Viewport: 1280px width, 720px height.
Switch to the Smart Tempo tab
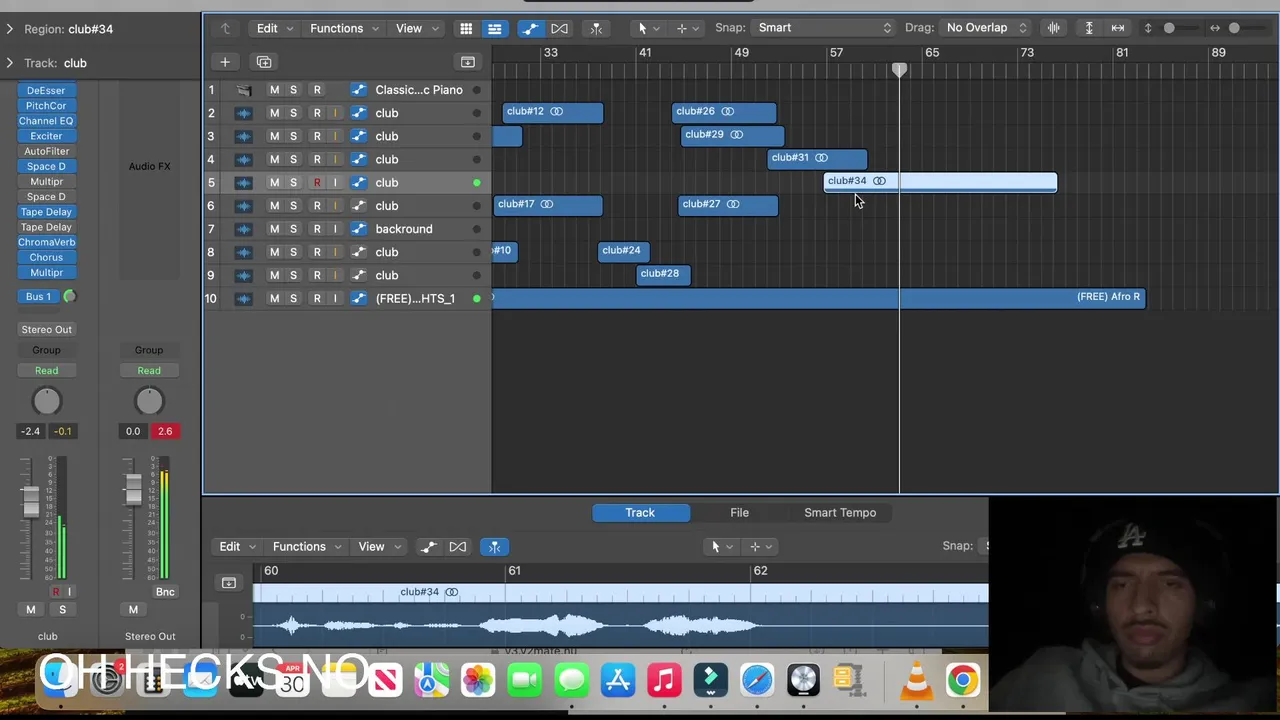pyautogui.click(x=840, y=513)
